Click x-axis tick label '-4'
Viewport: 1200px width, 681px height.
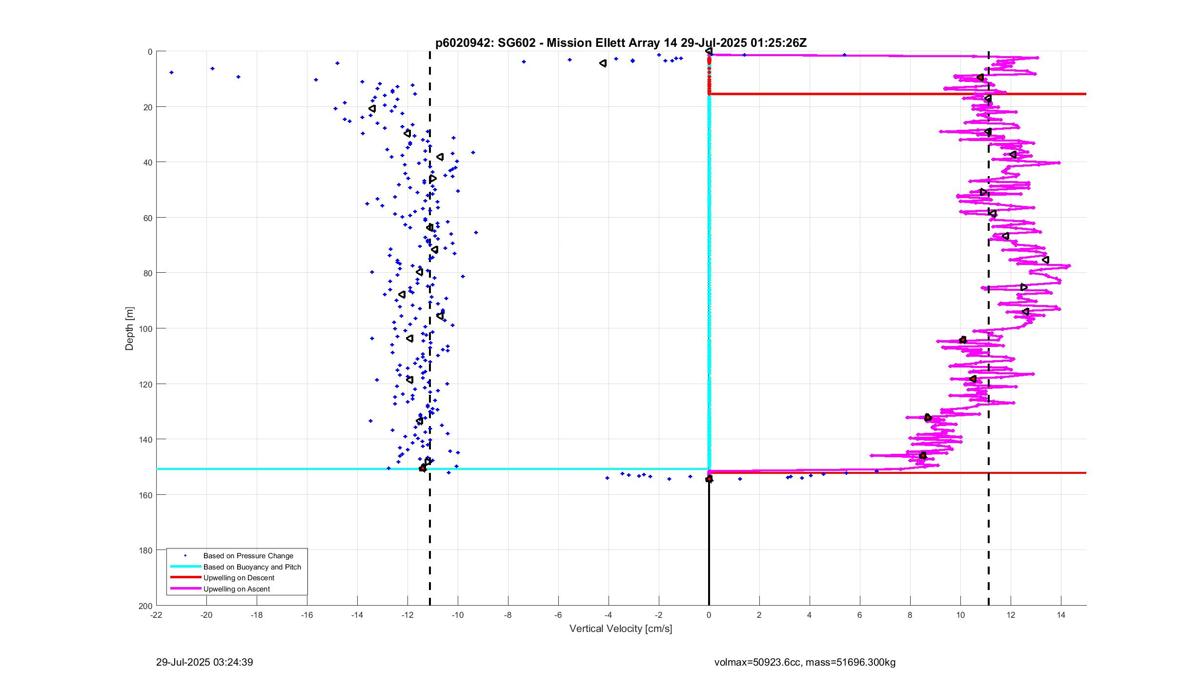click(608, 615)
